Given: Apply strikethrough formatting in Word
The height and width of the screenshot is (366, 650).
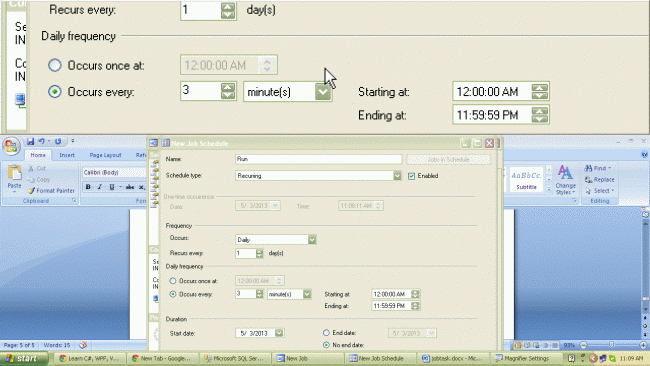Looking at the screenshot, I should tap(130, 187).
